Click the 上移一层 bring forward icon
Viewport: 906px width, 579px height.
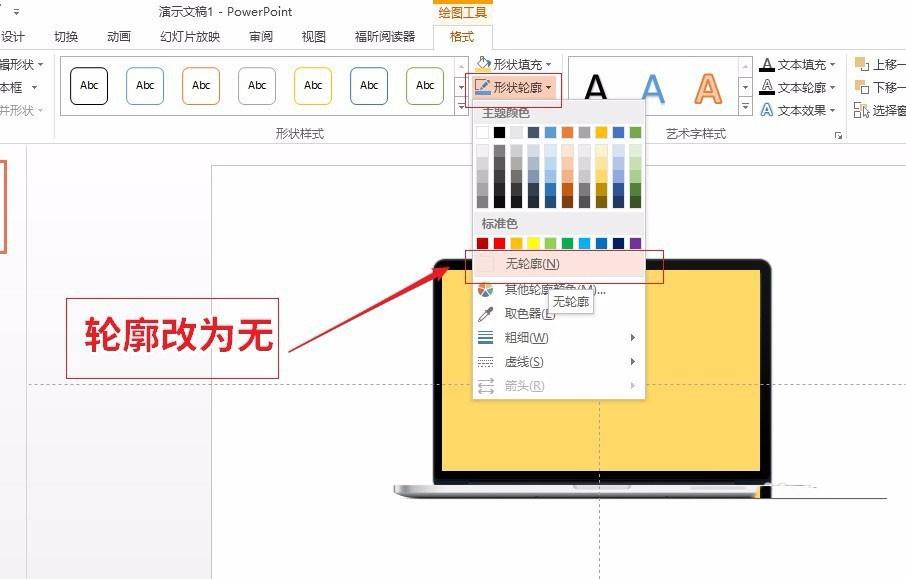(862, 62)
